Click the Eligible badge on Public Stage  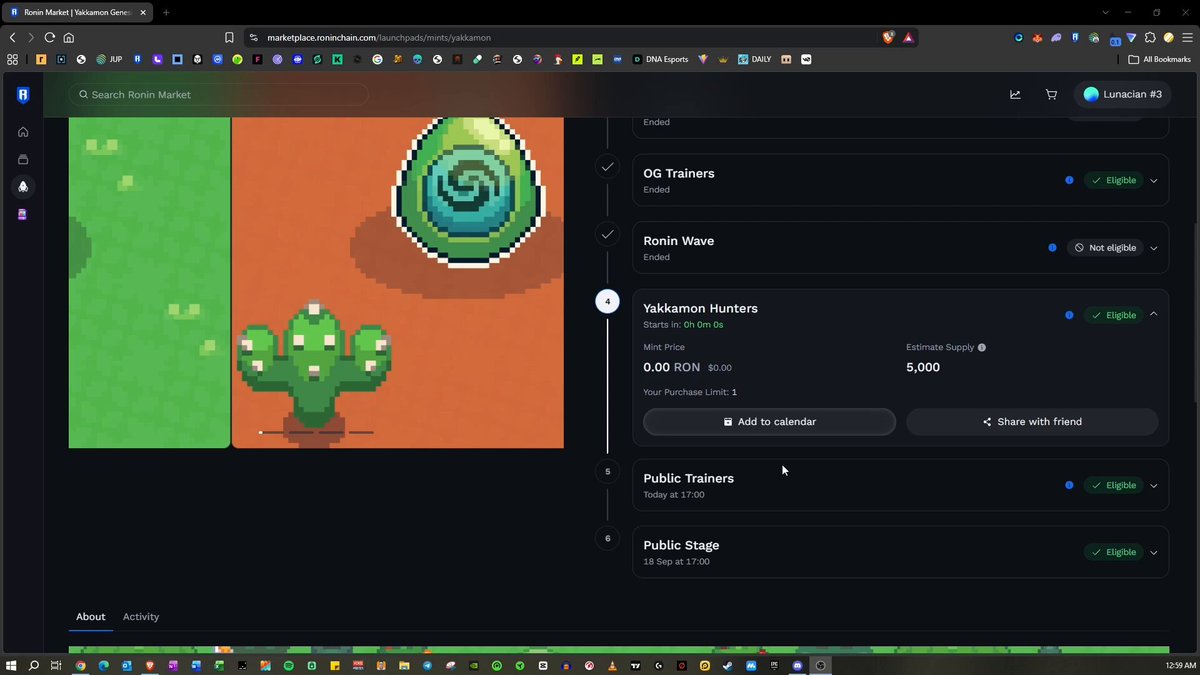[x=1113, y=552]
